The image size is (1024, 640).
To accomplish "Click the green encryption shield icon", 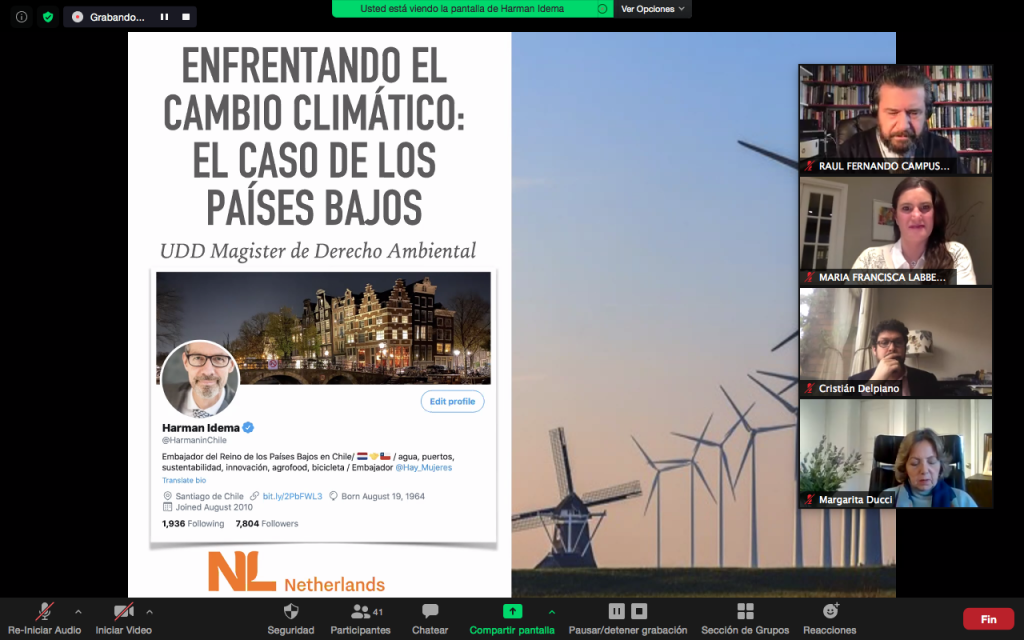I will [47, 17].
